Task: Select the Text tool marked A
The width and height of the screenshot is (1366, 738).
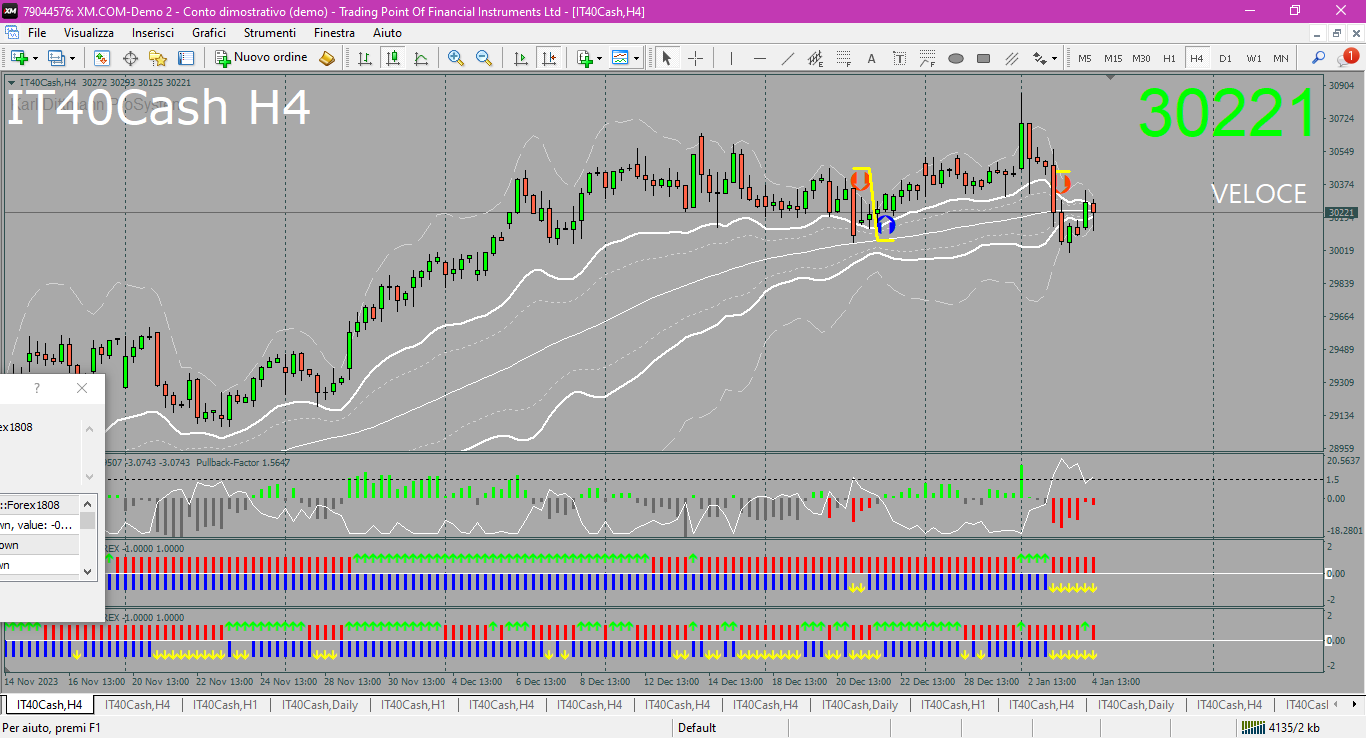Action: 871,58
